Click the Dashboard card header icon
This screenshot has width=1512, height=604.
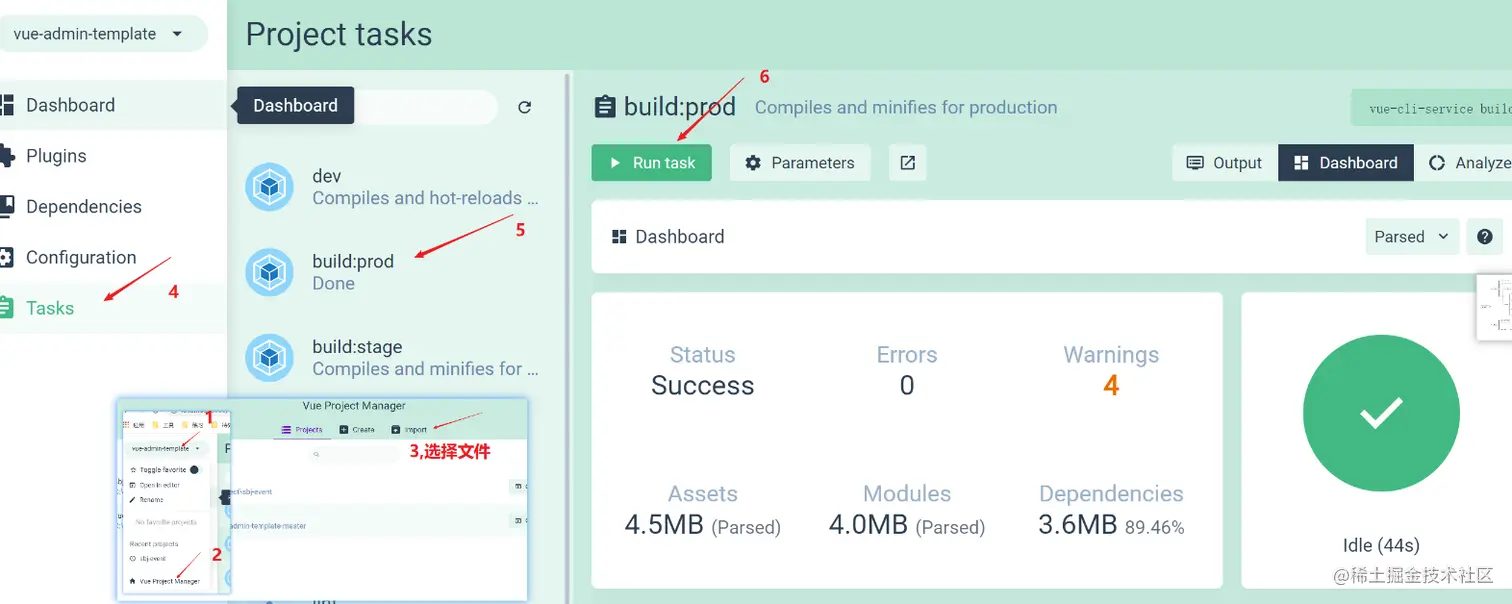[x=619, y=237]
